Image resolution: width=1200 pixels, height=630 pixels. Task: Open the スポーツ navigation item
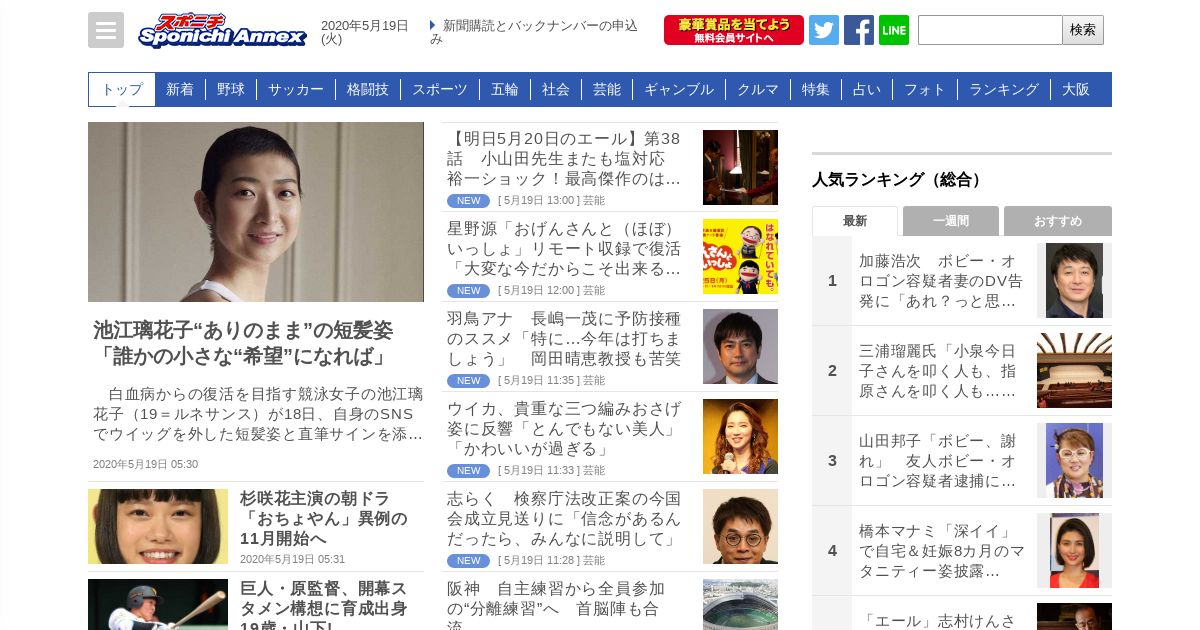[x=440, y=89]
